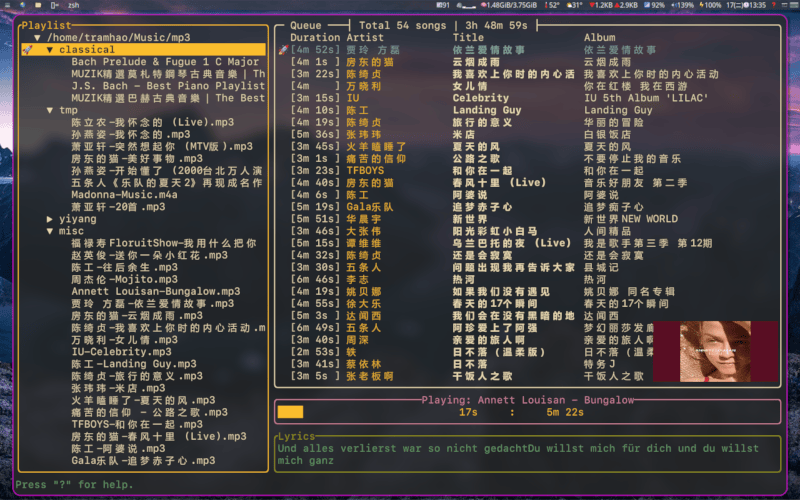Select TFBOYS-和你在一起.mp3 file
This screenshot has height=500, width=800.
(137, 424)
